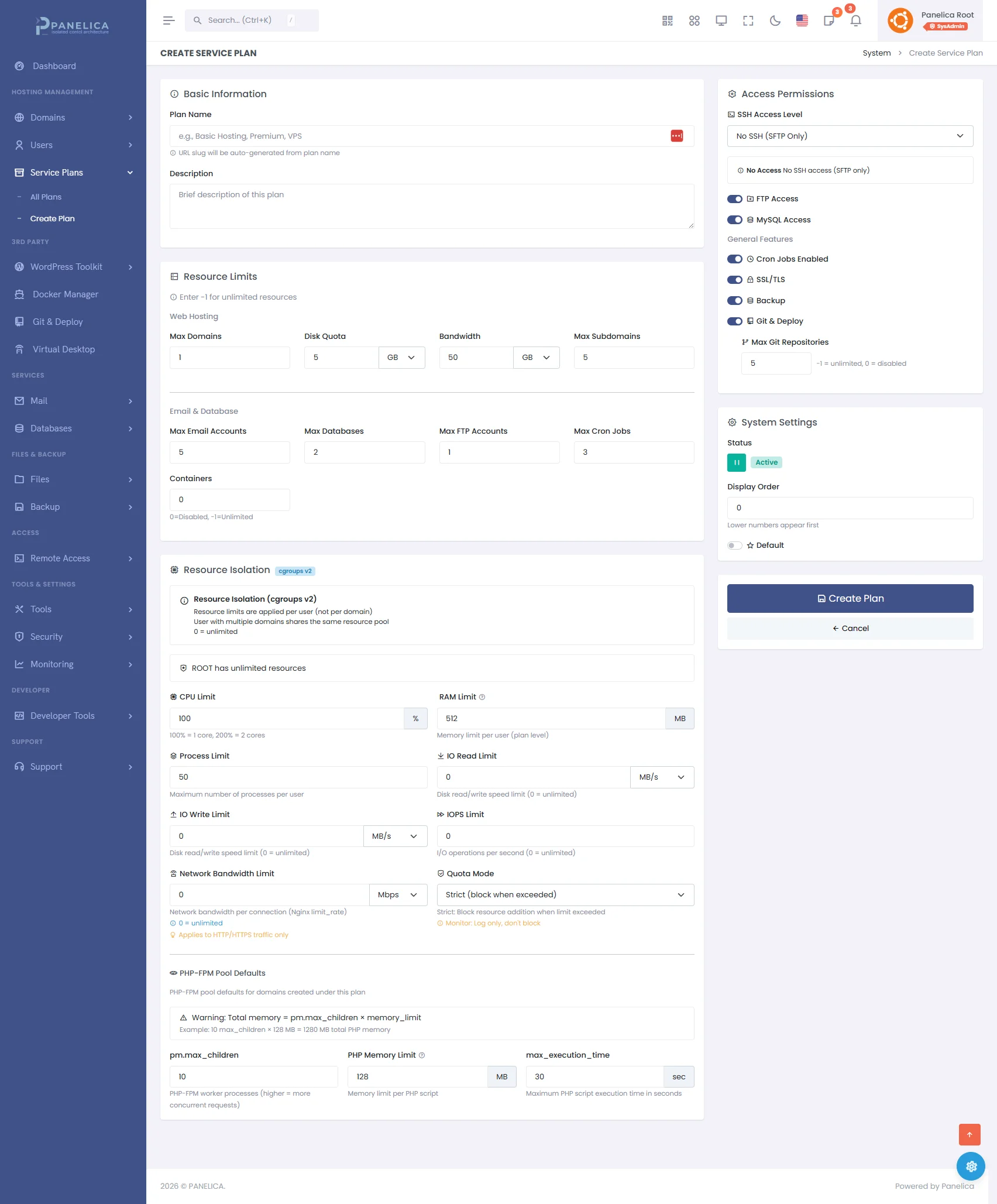Enter fullscreen using the expand icon
The width and height of the screenshot is (997, 1204).
[x=748, y=20]
